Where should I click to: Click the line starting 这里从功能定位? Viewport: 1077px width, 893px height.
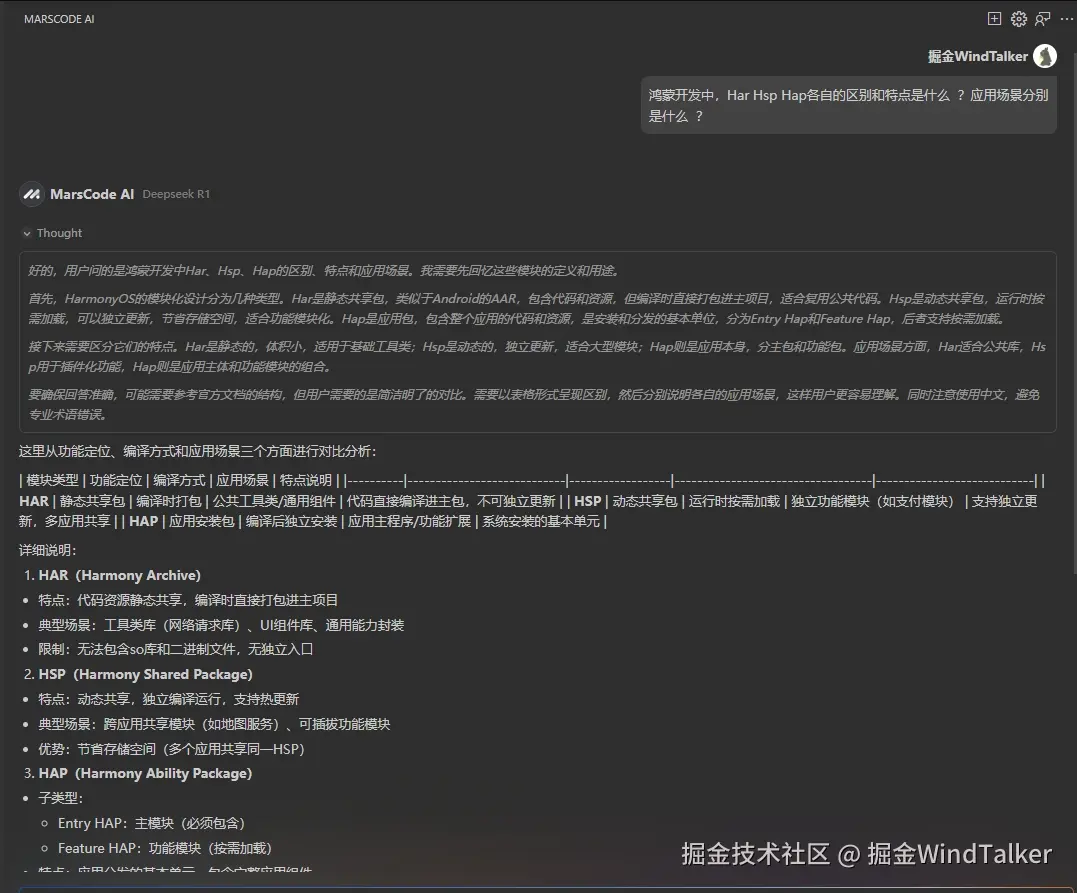pyautogui.click(x=198, y=451)
